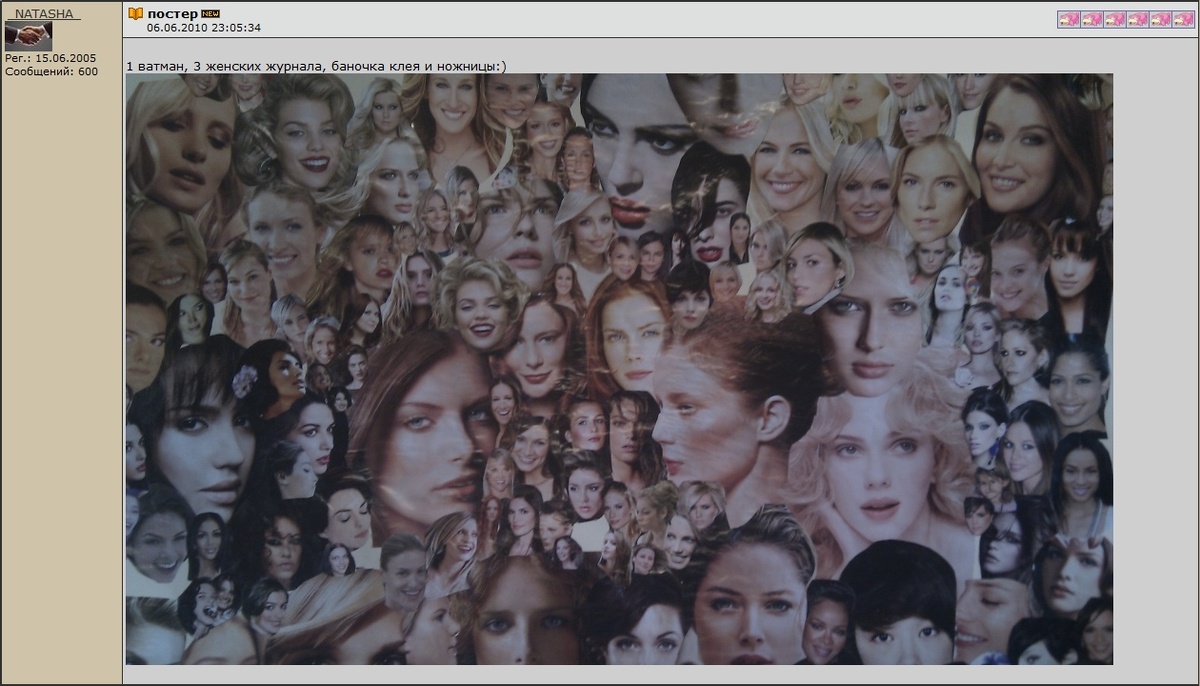Image resolution: width=1200 pixels, height=686 pixels.
Task: Open the NATASHA user profile link
Action: pyautogui.click(x=43, y=14)
